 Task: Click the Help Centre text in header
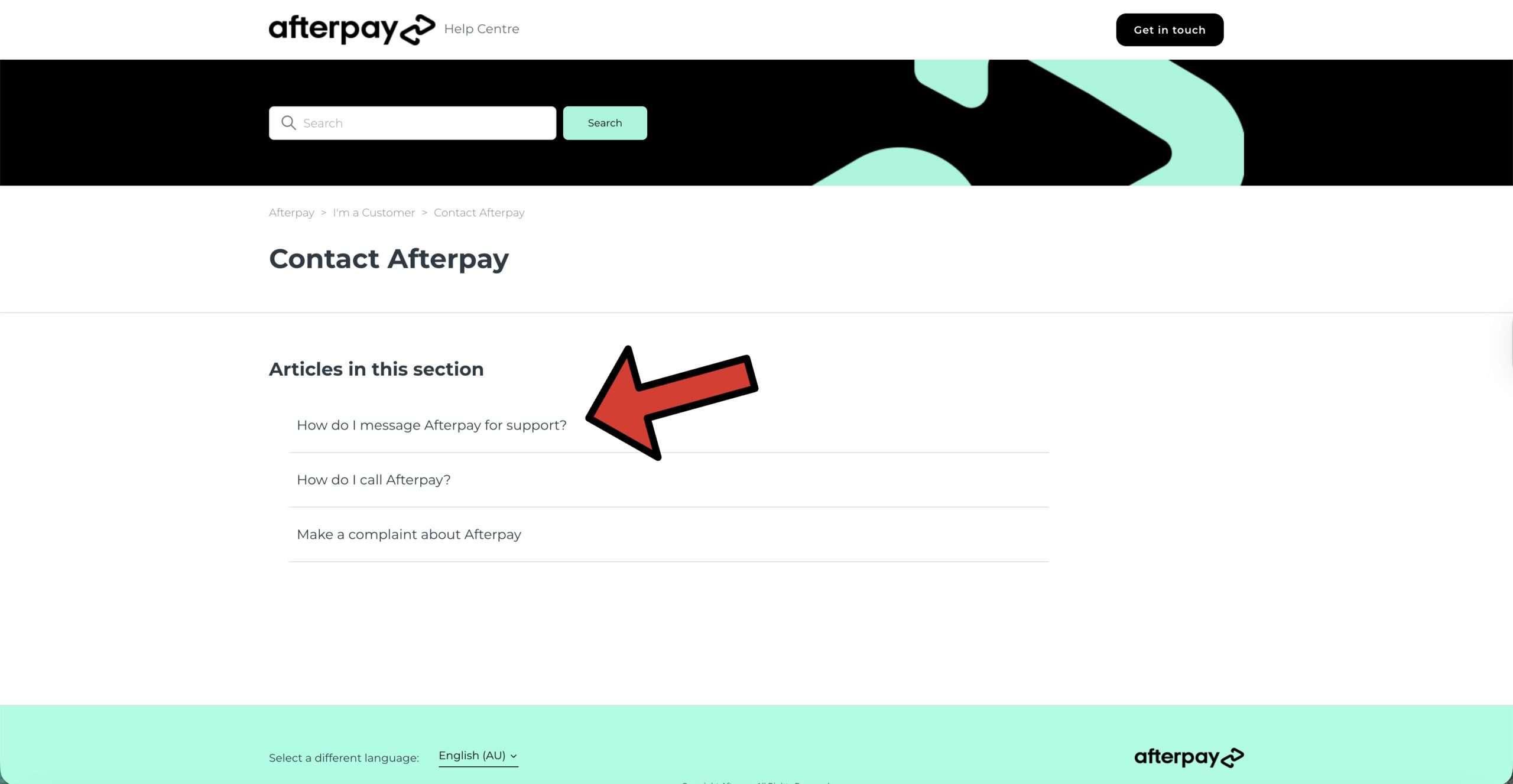point(482,29)
